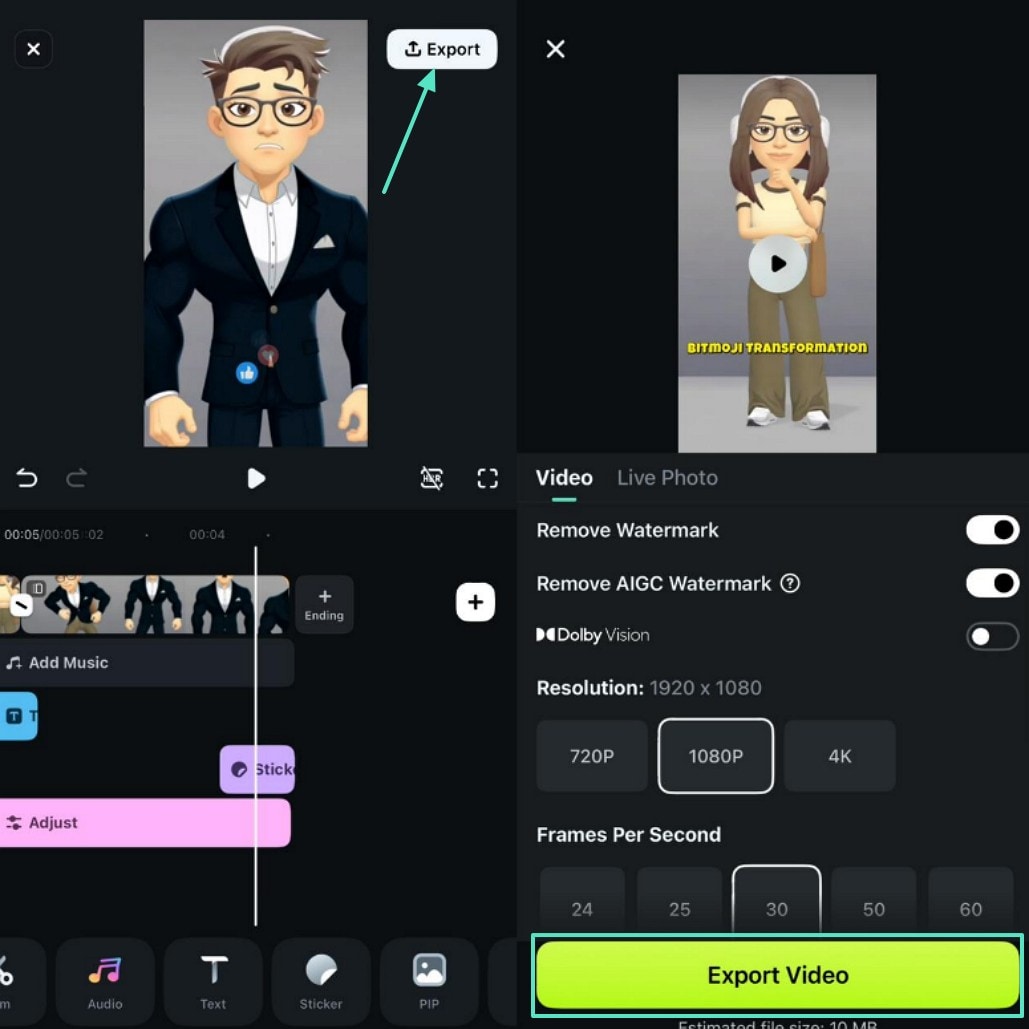
Task: Undo the last edit
Action: [x=27, y=478]
